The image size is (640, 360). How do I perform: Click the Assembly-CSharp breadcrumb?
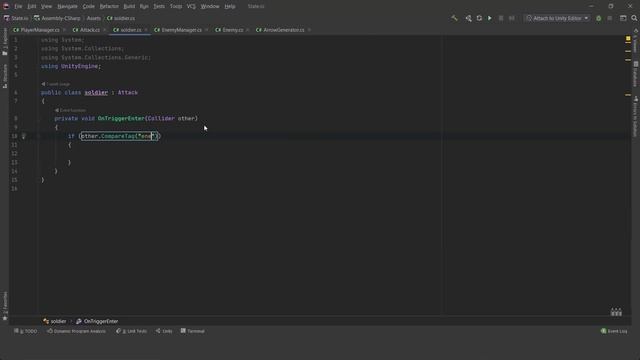pyautogui.click(x=57, y=18)
